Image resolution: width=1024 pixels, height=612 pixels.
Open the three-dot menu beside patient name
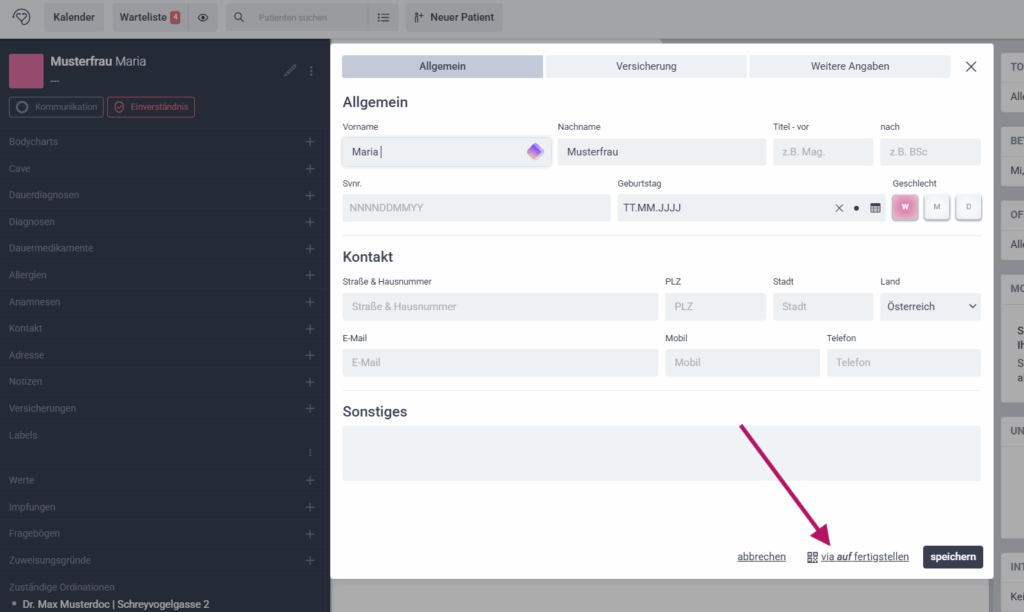(x=311, y=70)
